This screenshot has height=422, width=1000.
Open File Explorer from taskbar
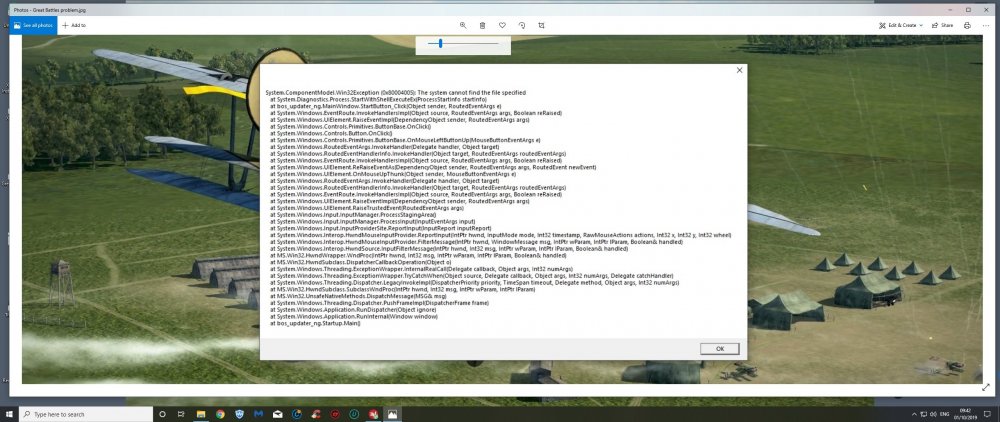coord(200,414)
